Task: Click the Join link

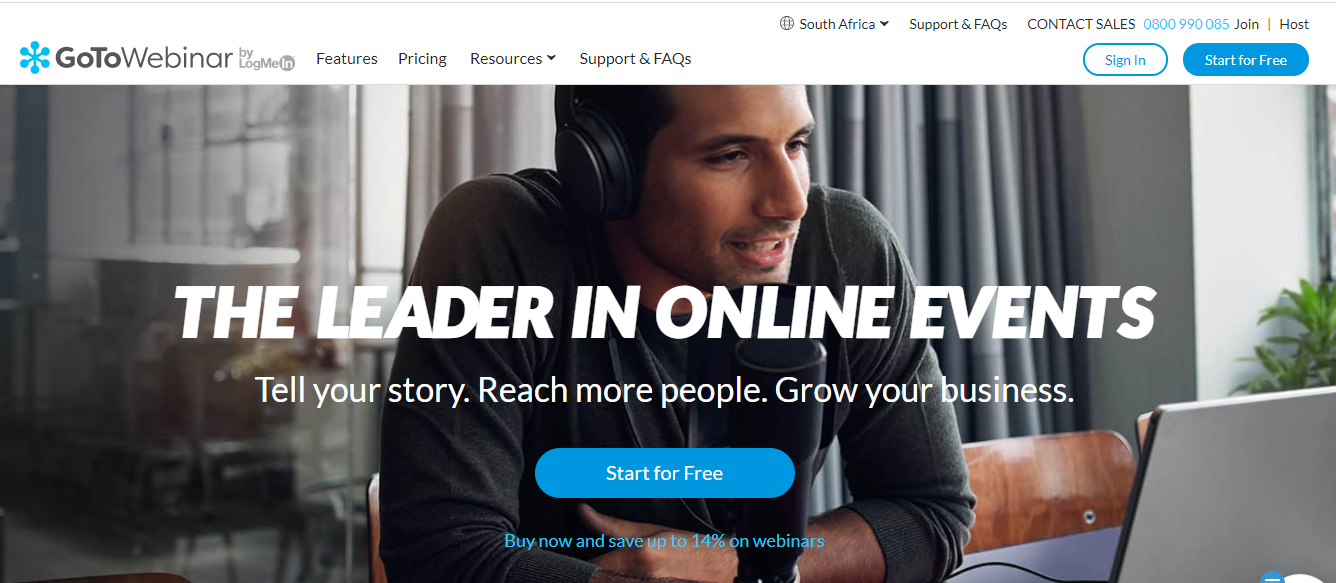Action: point(1246,24)
